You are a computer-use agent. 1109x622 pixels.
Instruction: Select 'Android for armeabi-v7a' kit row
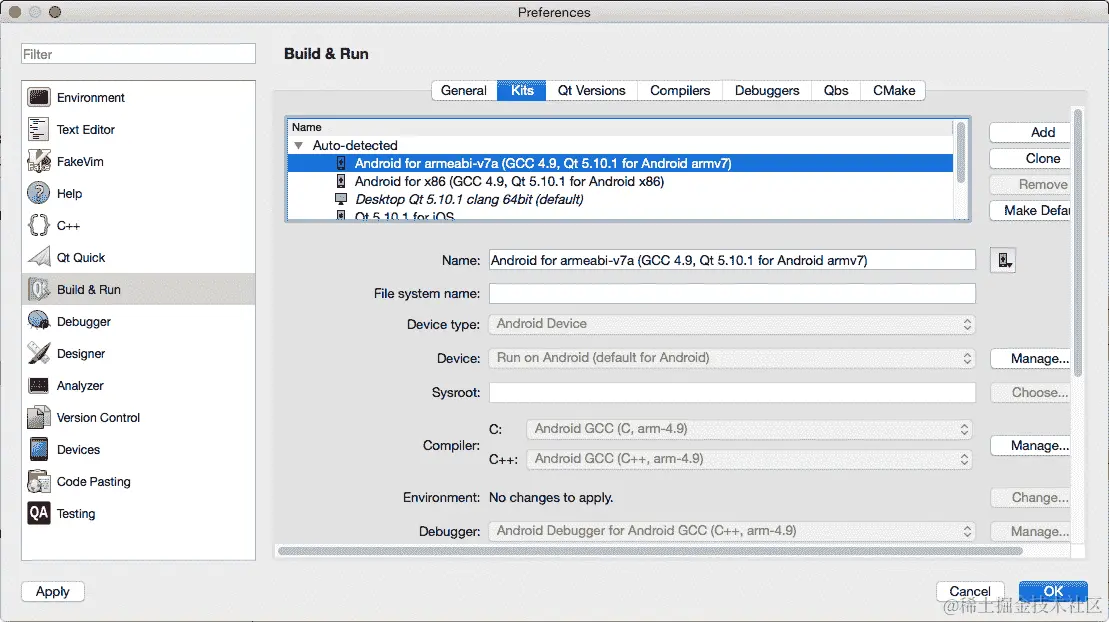tap(620, 163)
